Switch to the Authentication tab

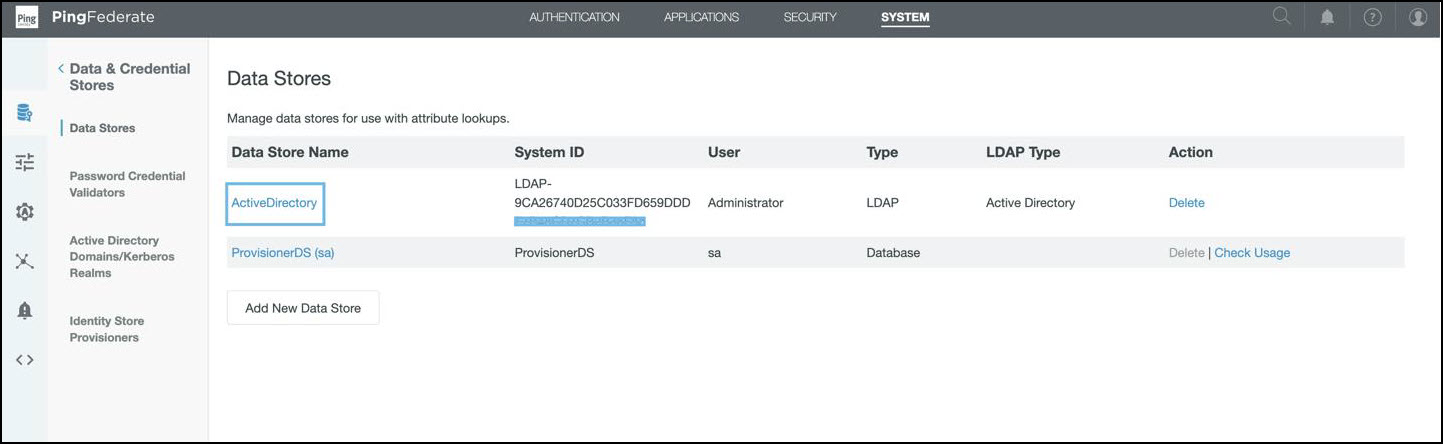point(574,18)
